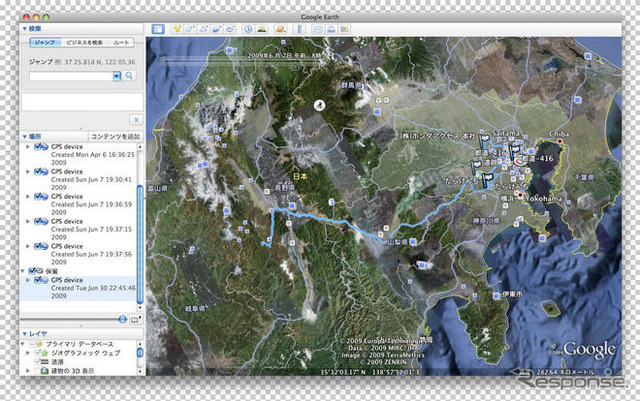Click the jump search input field
The width and height of the screenshot is (640, 401).
coord(71,76)
